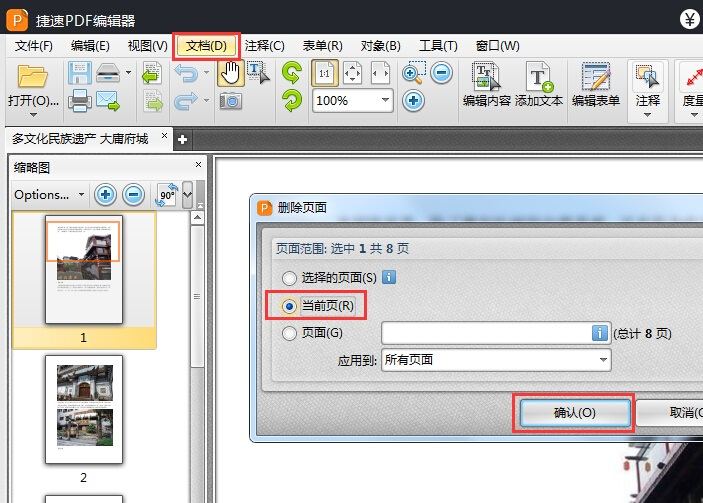
Task: Click info icon inside page range field
Action: (599, 333)
